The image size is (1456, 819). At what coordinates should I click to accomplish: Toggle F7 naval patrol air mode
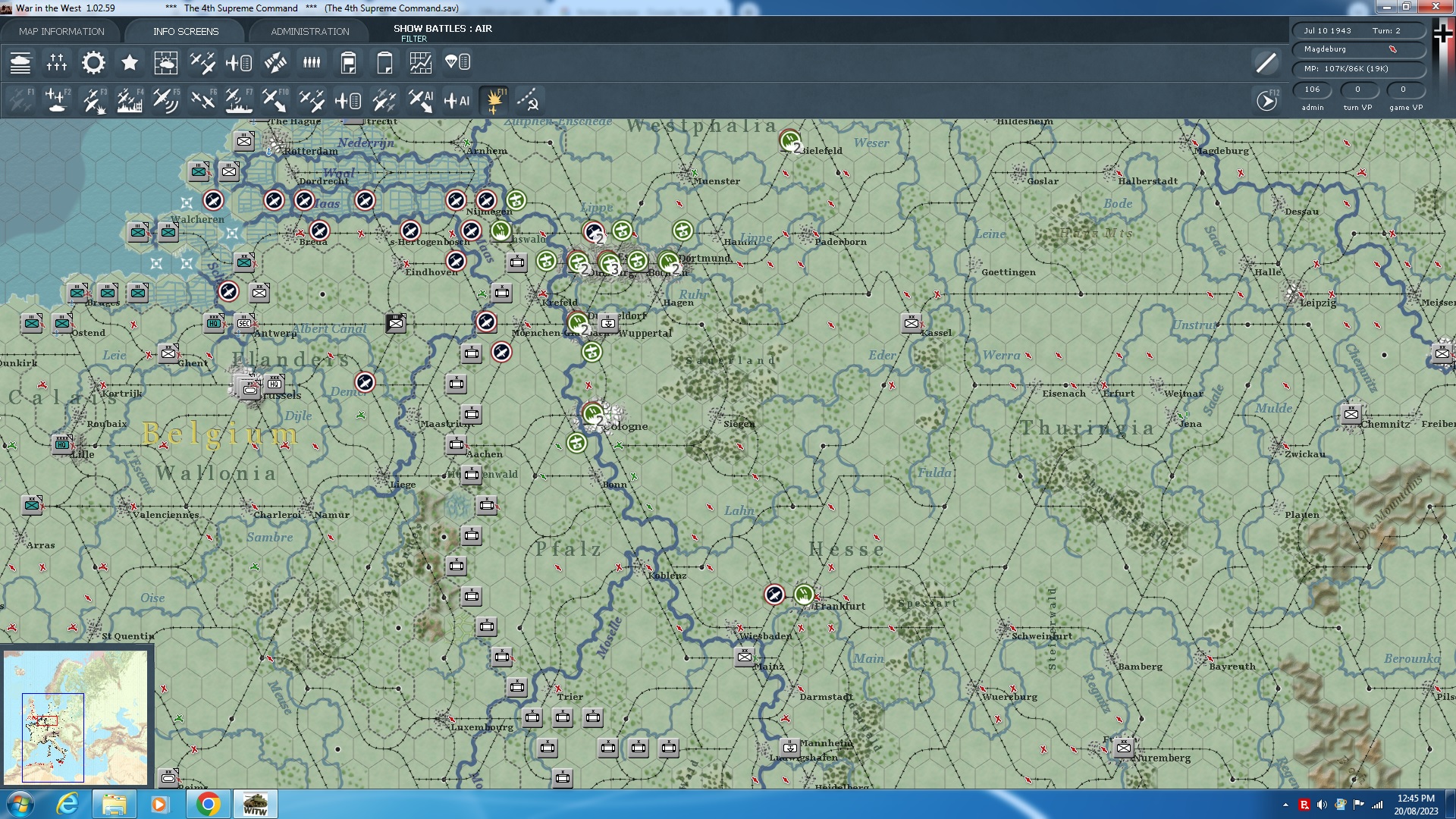click(239, 100)
